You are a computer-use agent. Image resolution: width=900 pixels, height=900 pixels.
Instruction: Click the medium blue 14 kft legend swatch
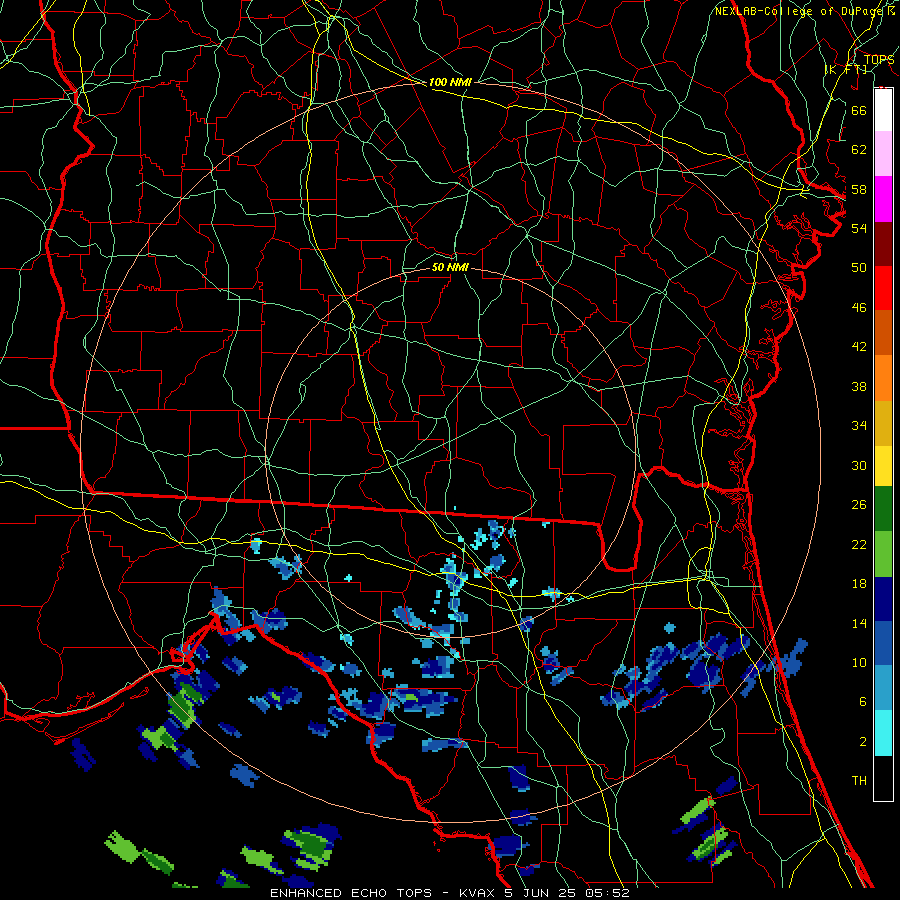(x=883, y=643)
